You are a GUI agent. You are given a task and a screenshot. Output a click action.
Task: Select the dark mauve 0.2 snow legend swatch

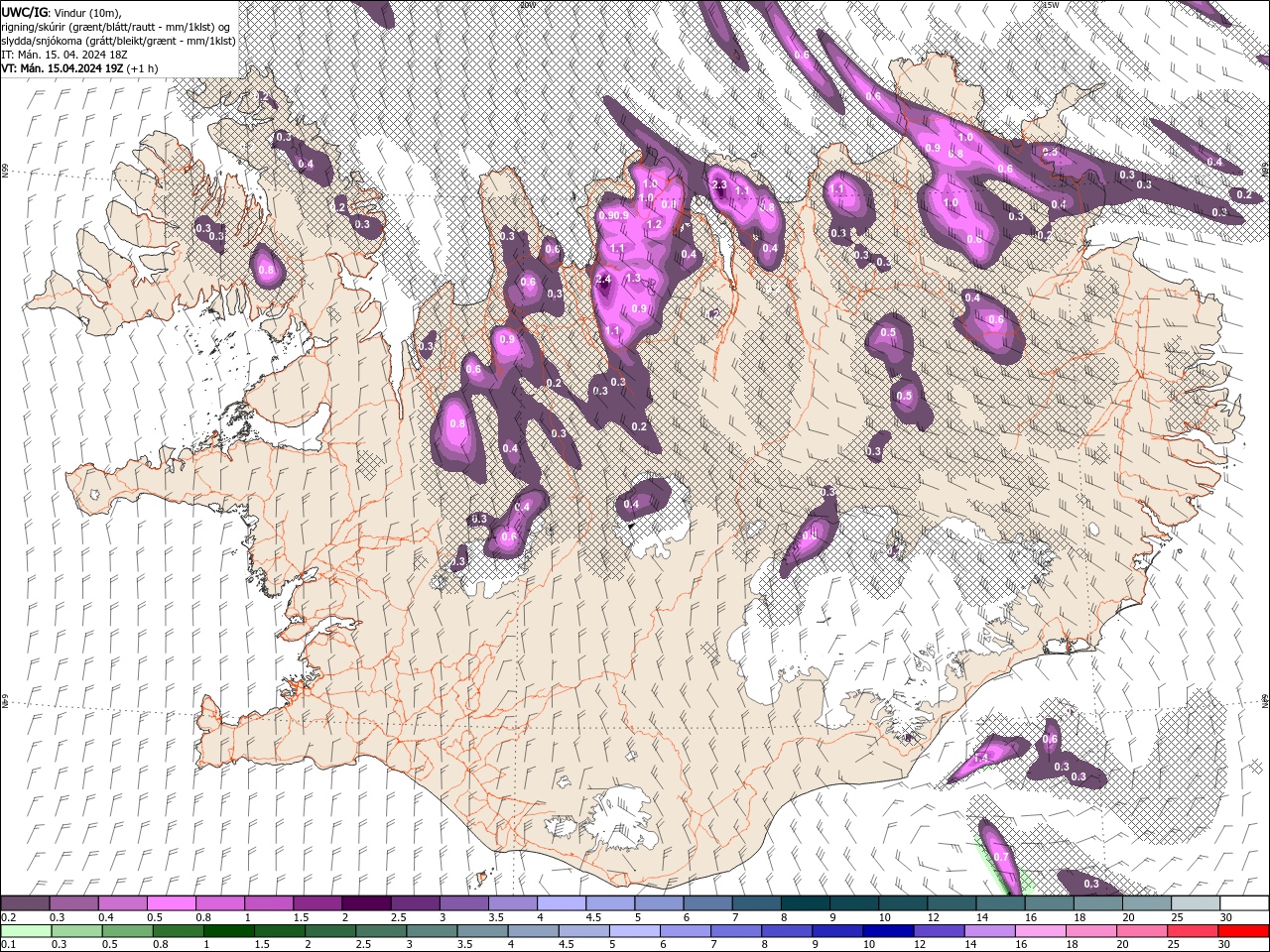(x=25, y=903)
